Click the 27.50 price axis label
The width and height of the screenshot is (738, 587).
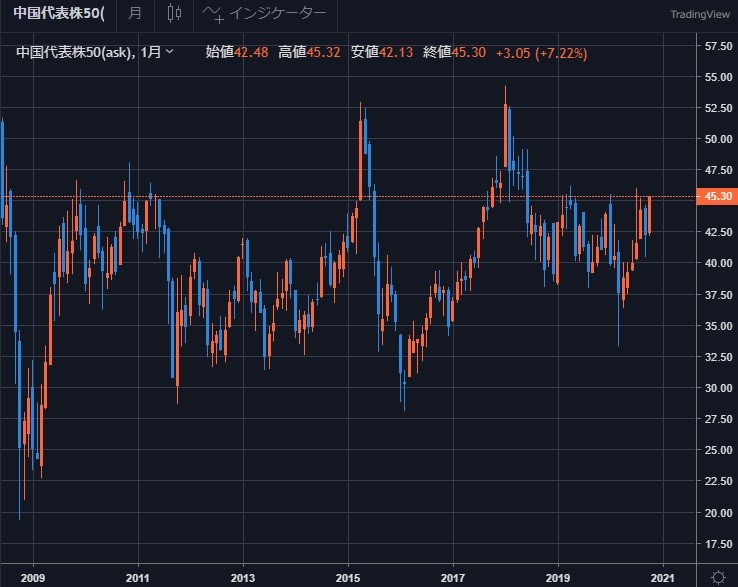pyautogui.click(x=718, y=419)
